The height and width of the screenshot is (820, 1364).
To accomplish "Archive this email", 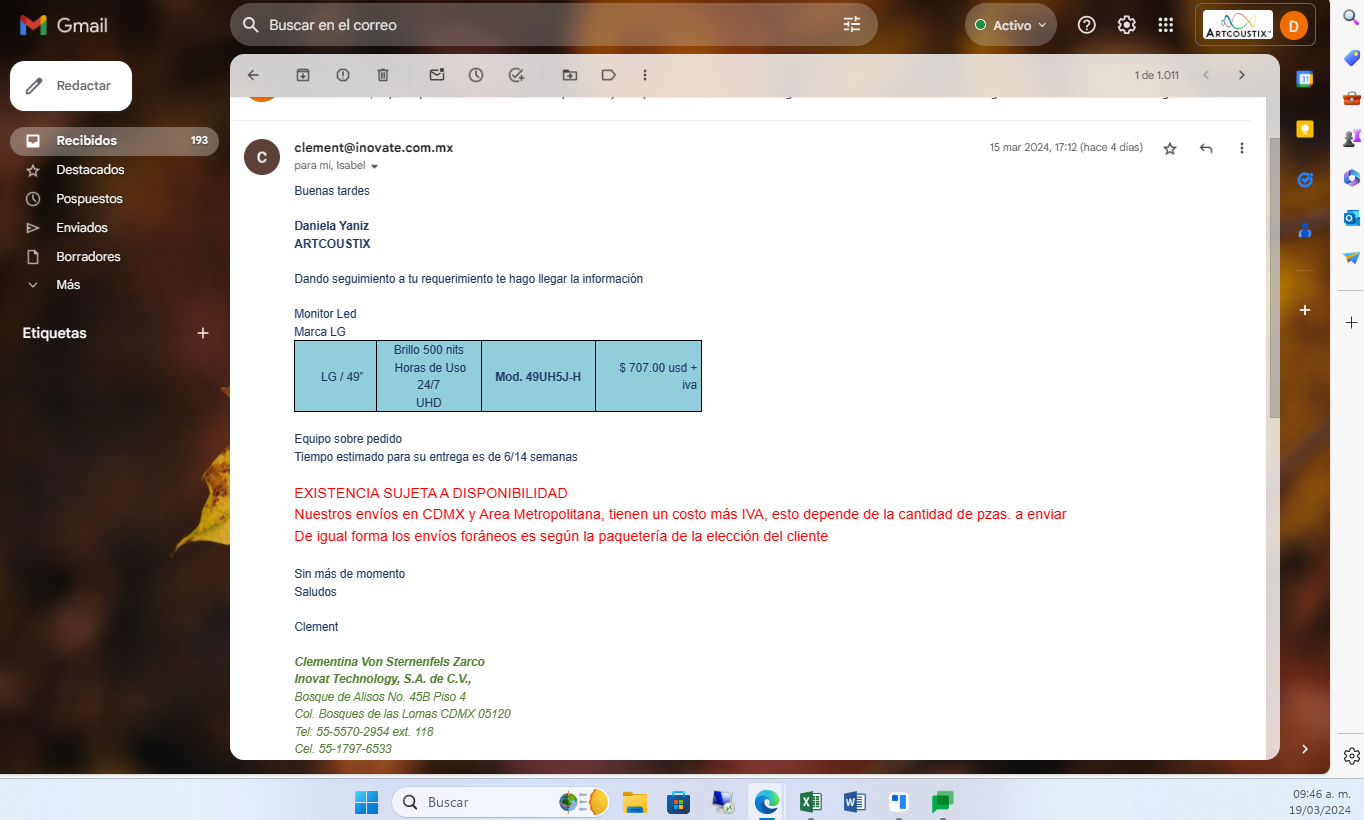I will pos(303,75).
